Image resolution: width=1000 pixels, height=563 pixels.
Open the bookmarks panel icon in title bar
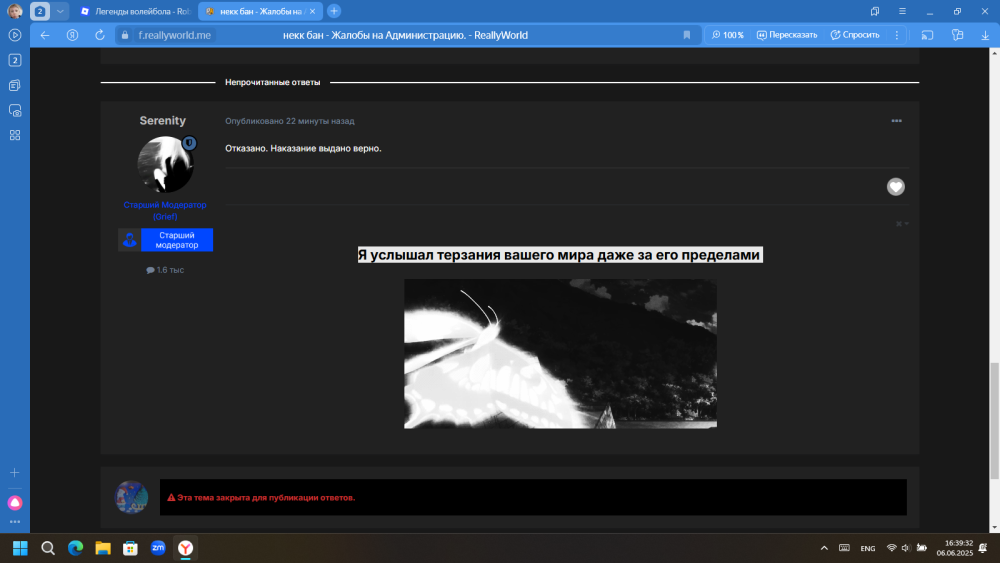[875, 11]
